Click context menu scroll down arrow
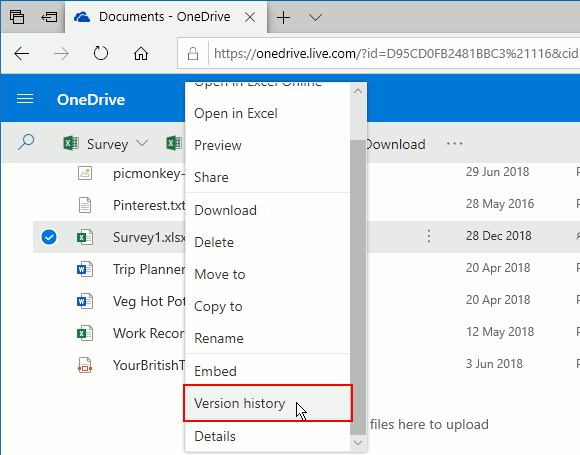 pyautogui.click(x=358, y=443)
